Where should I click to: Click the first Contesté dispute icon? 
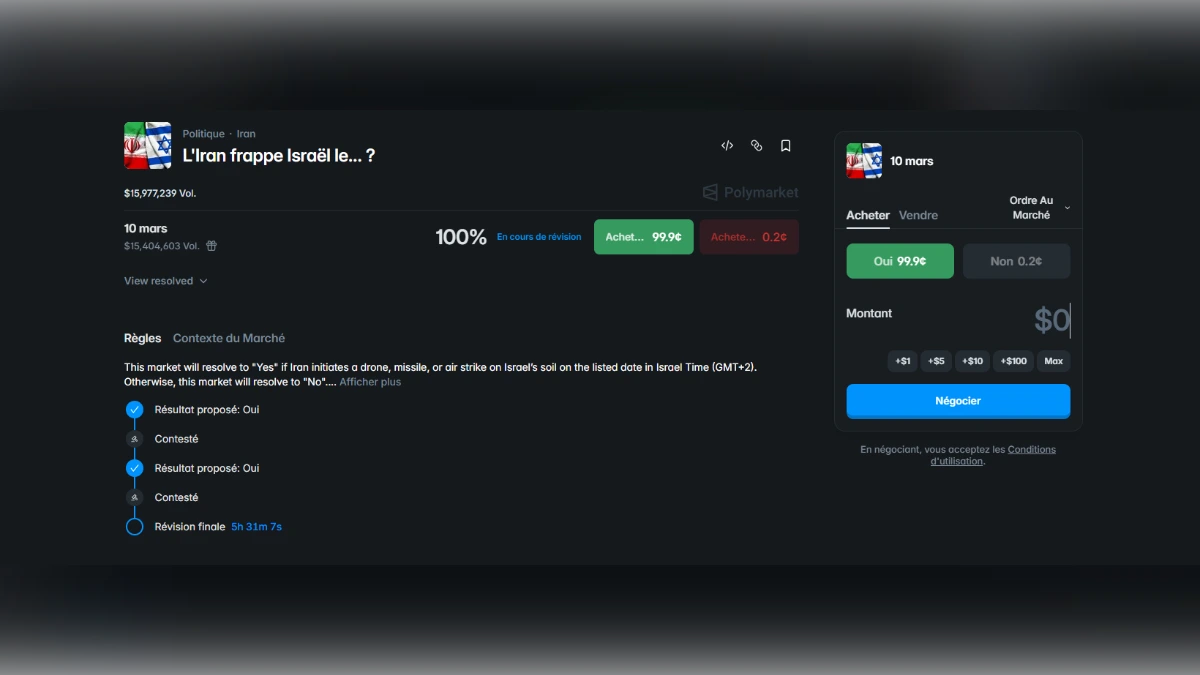pyautogui.click(x=135, y=439)
